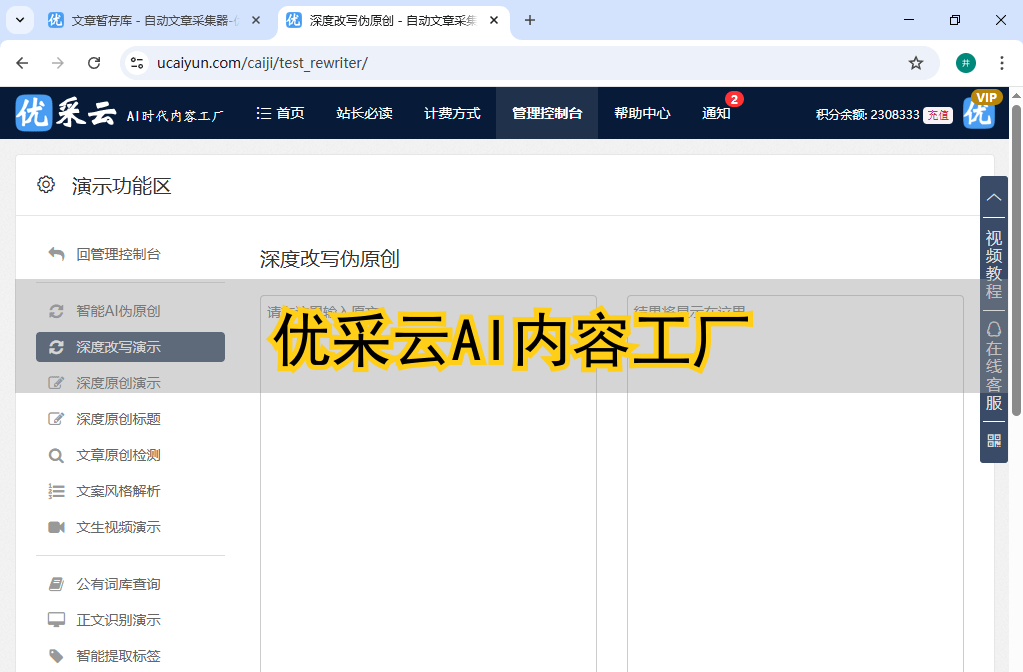Screen dimensions: 1023x672
Task: Select 文案风格解析 in the sidebar
Action: [118, 491]
